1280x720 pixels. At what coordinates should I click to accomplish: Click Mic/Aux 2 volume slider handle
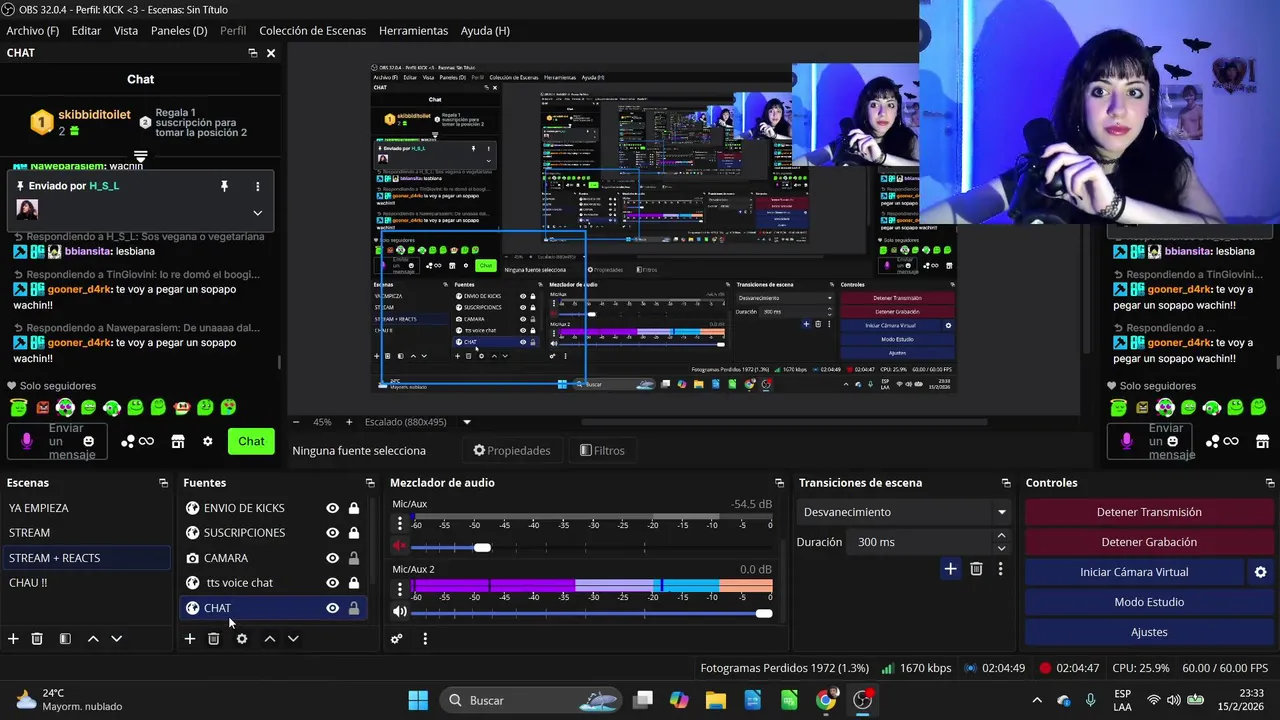coord(764,613)
